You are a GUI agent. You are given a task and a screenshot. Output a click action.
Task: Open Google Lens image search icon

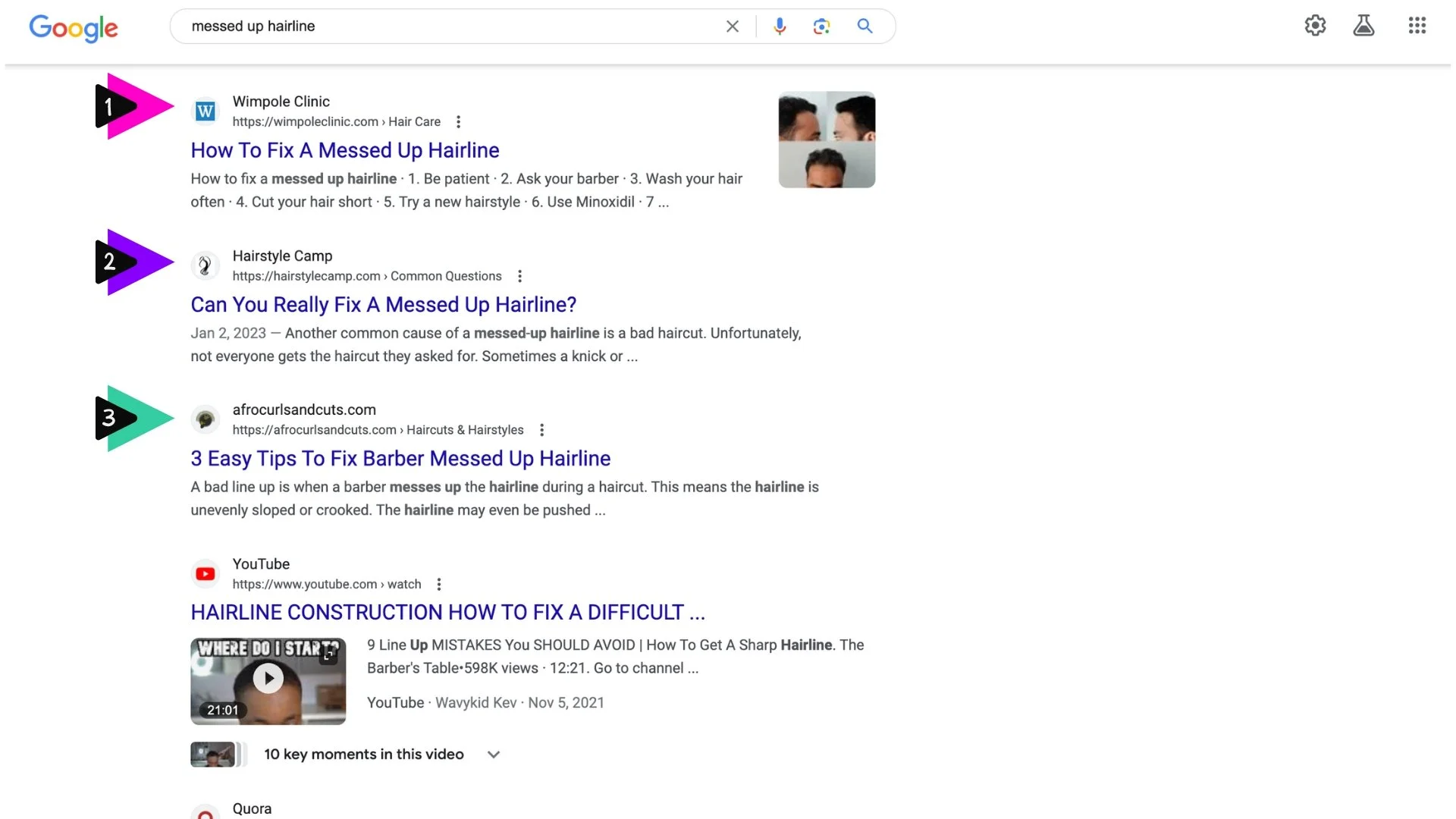[821, 27]
